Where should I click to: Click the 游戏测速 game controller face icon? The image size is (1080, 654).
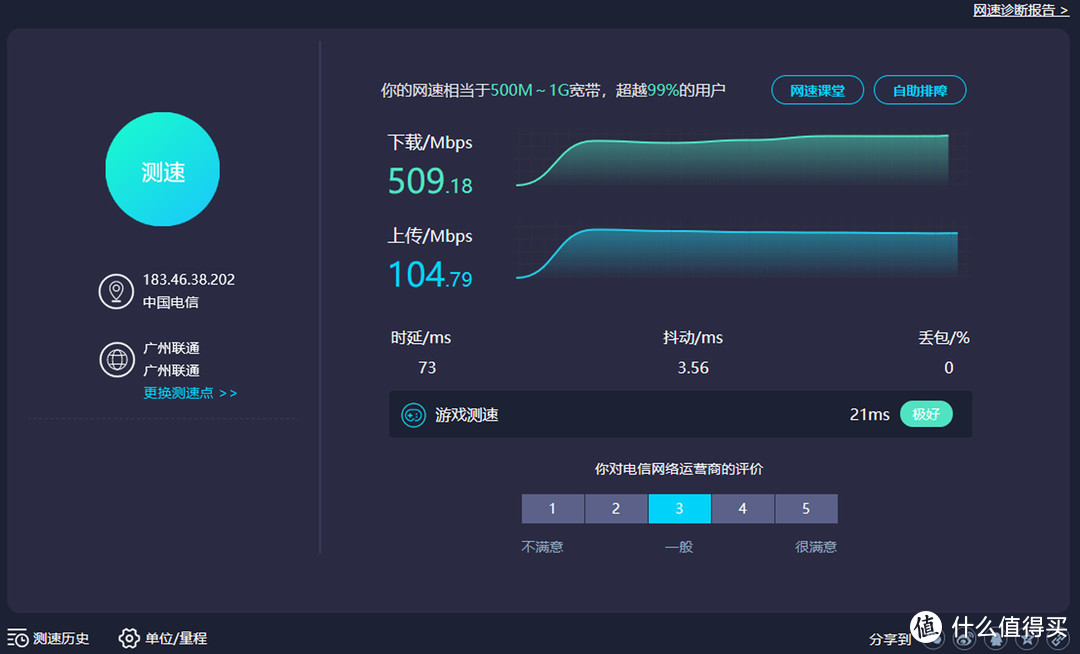point(414,413)
